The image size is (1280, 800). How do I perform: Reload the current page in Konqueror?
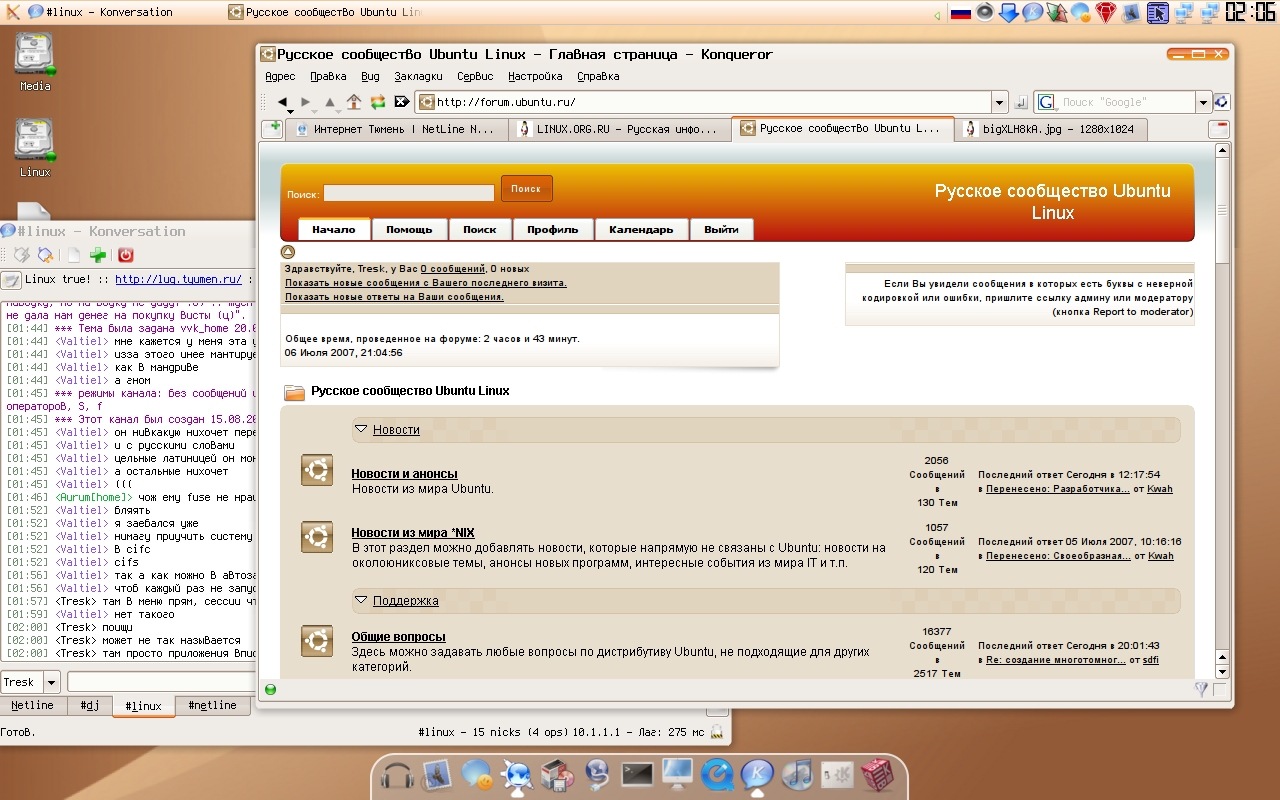coord(378,102)
